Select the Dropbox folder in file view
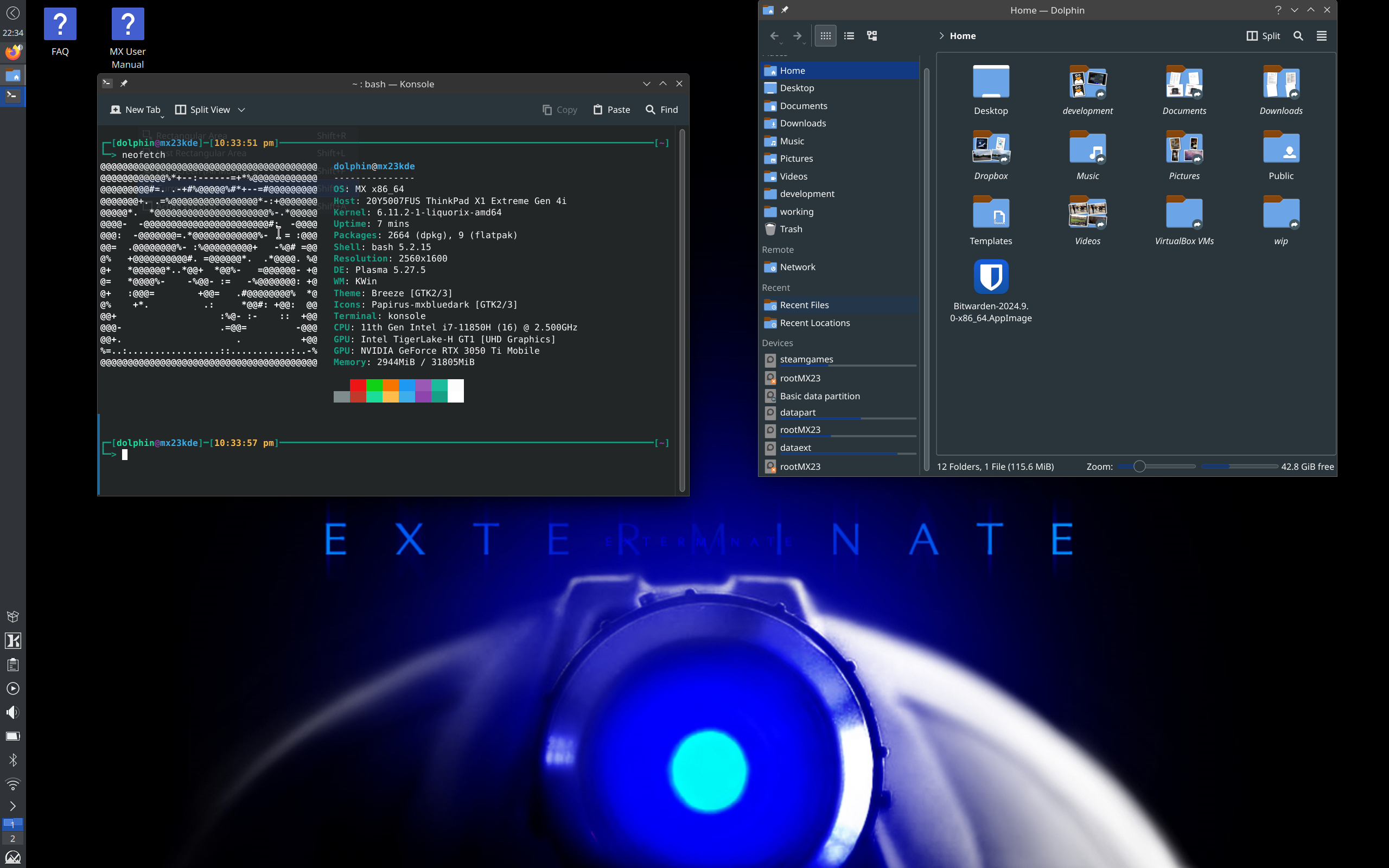The image size is (1389, 868). pyautogui.click(x=991, y=155)
